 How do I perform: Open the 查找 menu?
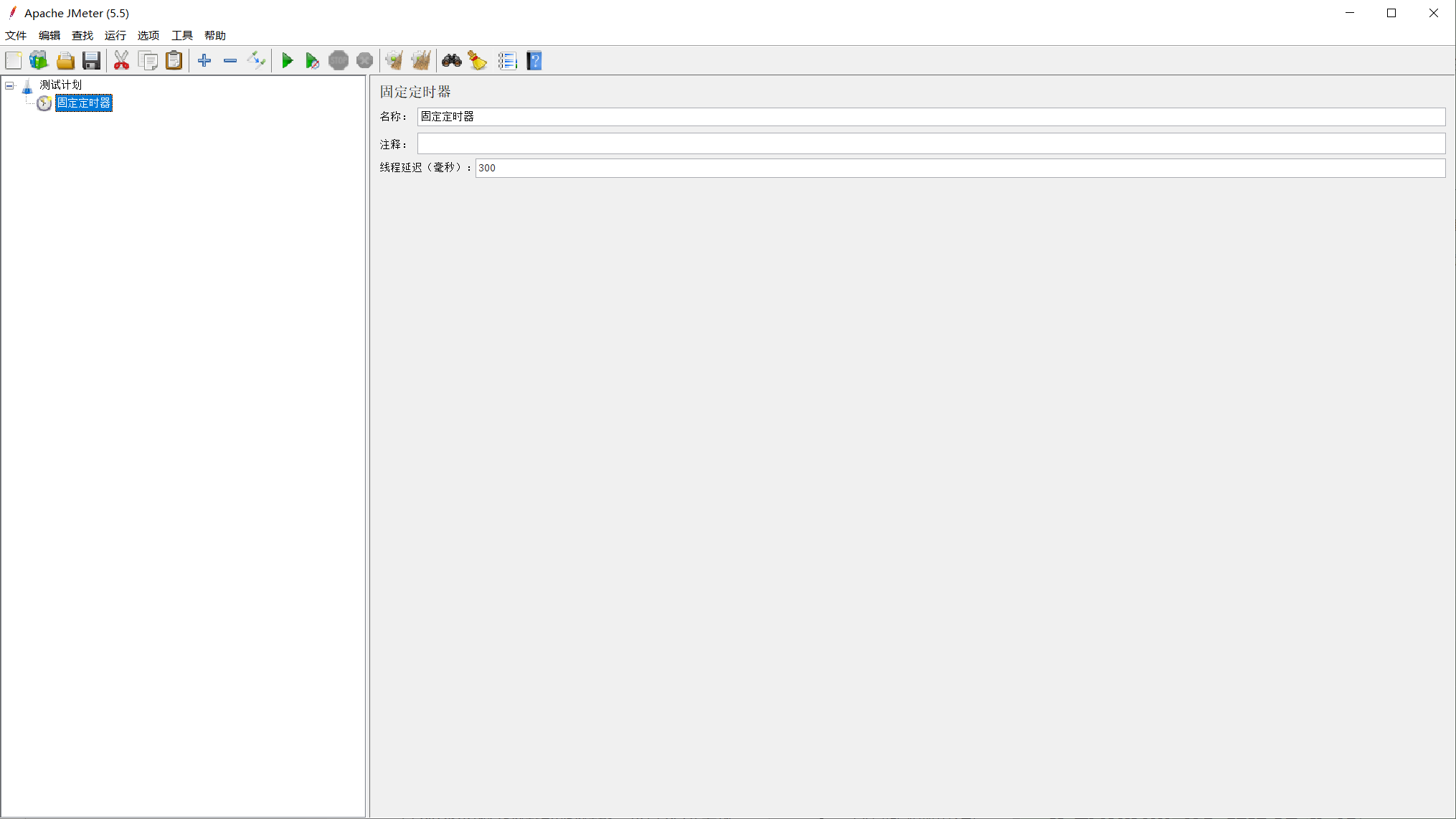tap(82, 35)
